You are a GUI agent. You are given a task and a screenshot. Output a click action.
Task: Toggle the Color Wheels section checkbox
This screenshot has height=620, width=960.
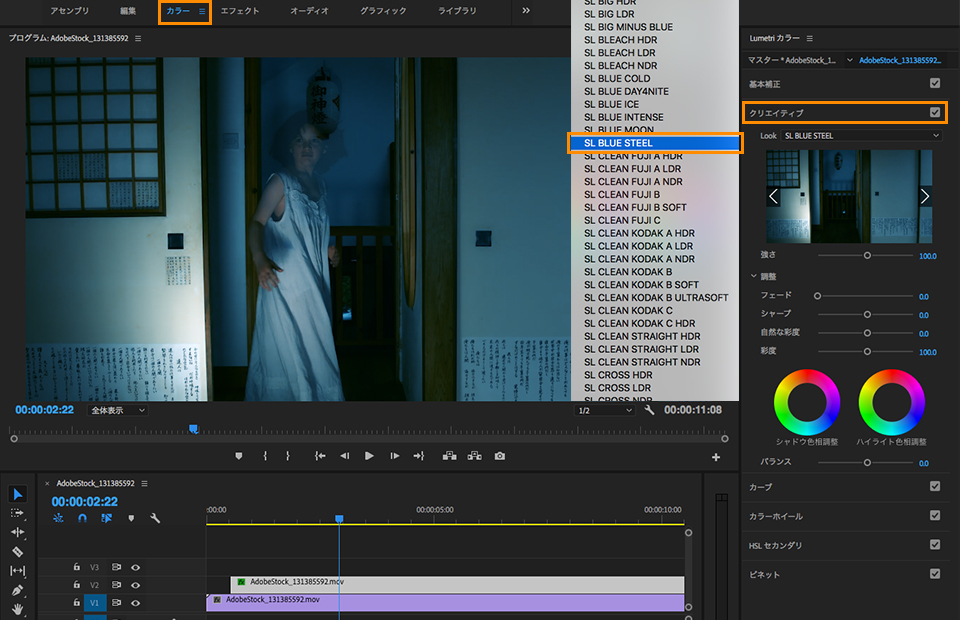pos(935,515)
